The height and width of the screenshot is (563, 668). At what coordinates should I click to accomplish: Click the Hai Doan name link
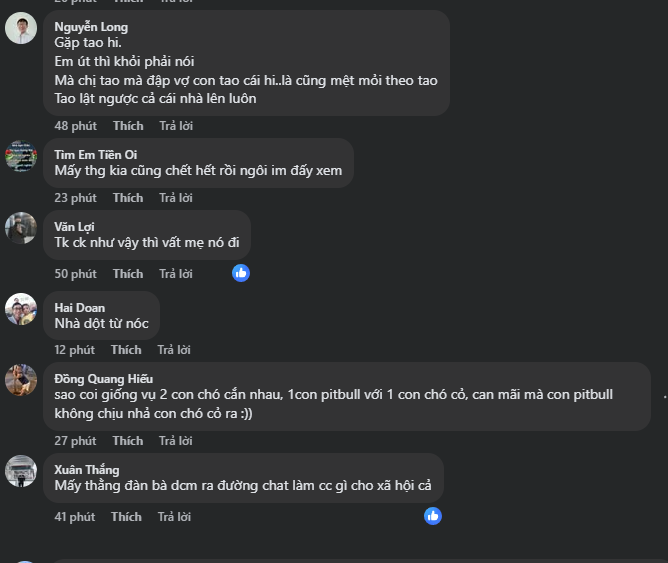tap(79, 307)
